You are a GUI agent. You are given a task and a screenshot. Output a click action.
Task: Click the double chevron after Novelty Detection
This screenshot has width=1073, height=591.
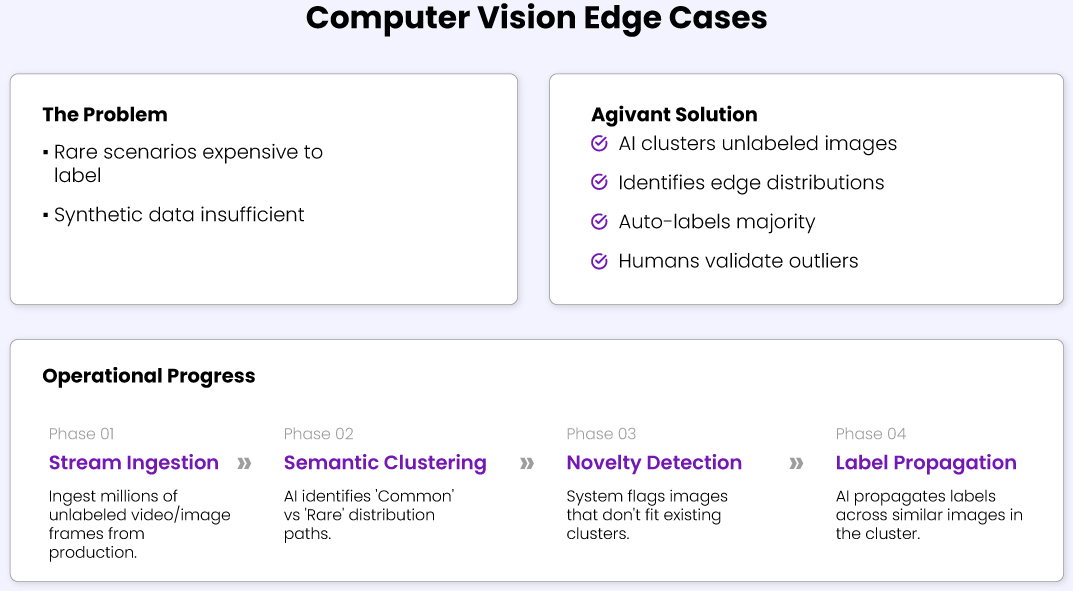(x=796, y=463)
